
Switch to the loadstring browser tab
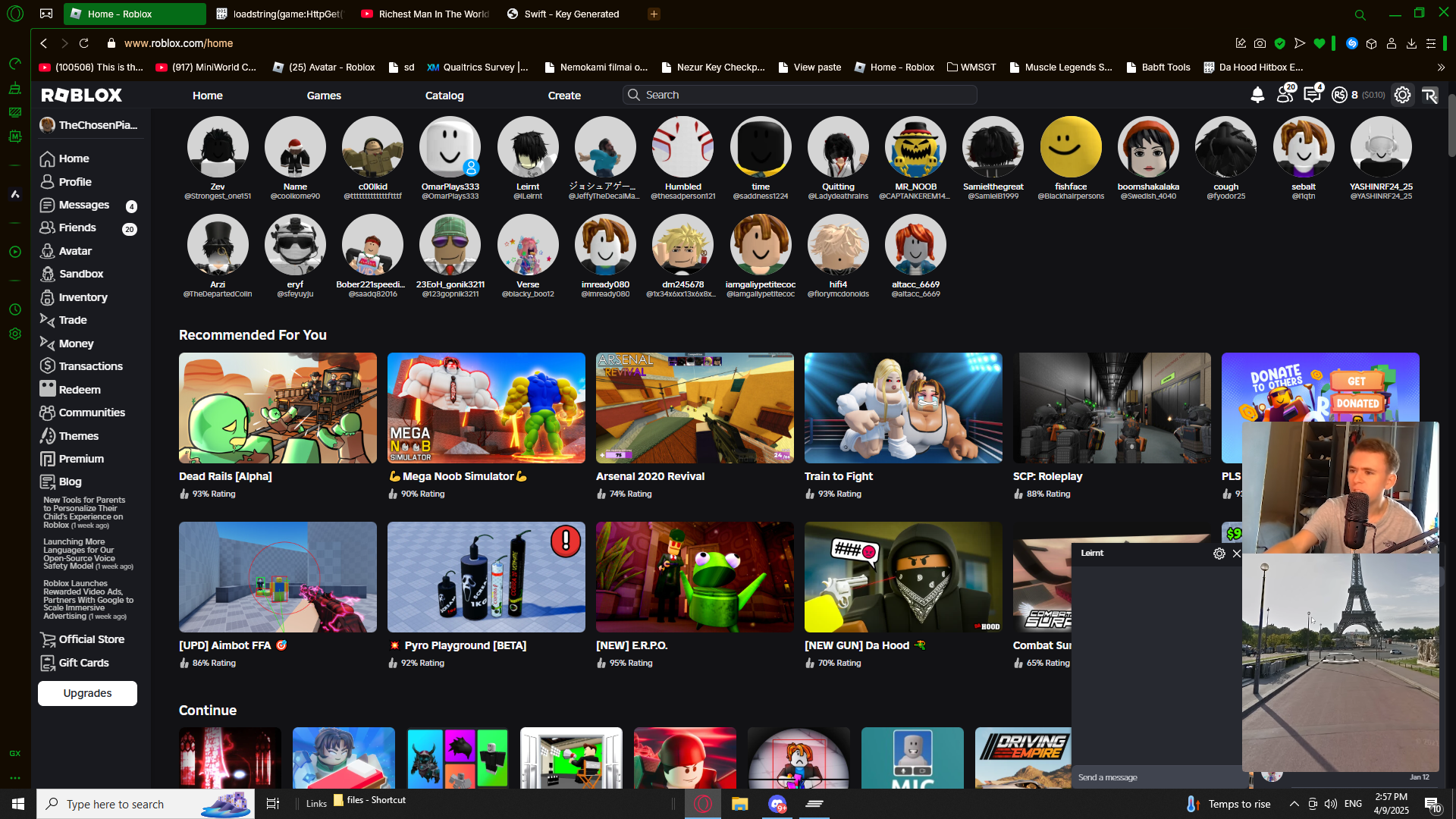pos(280,14)
